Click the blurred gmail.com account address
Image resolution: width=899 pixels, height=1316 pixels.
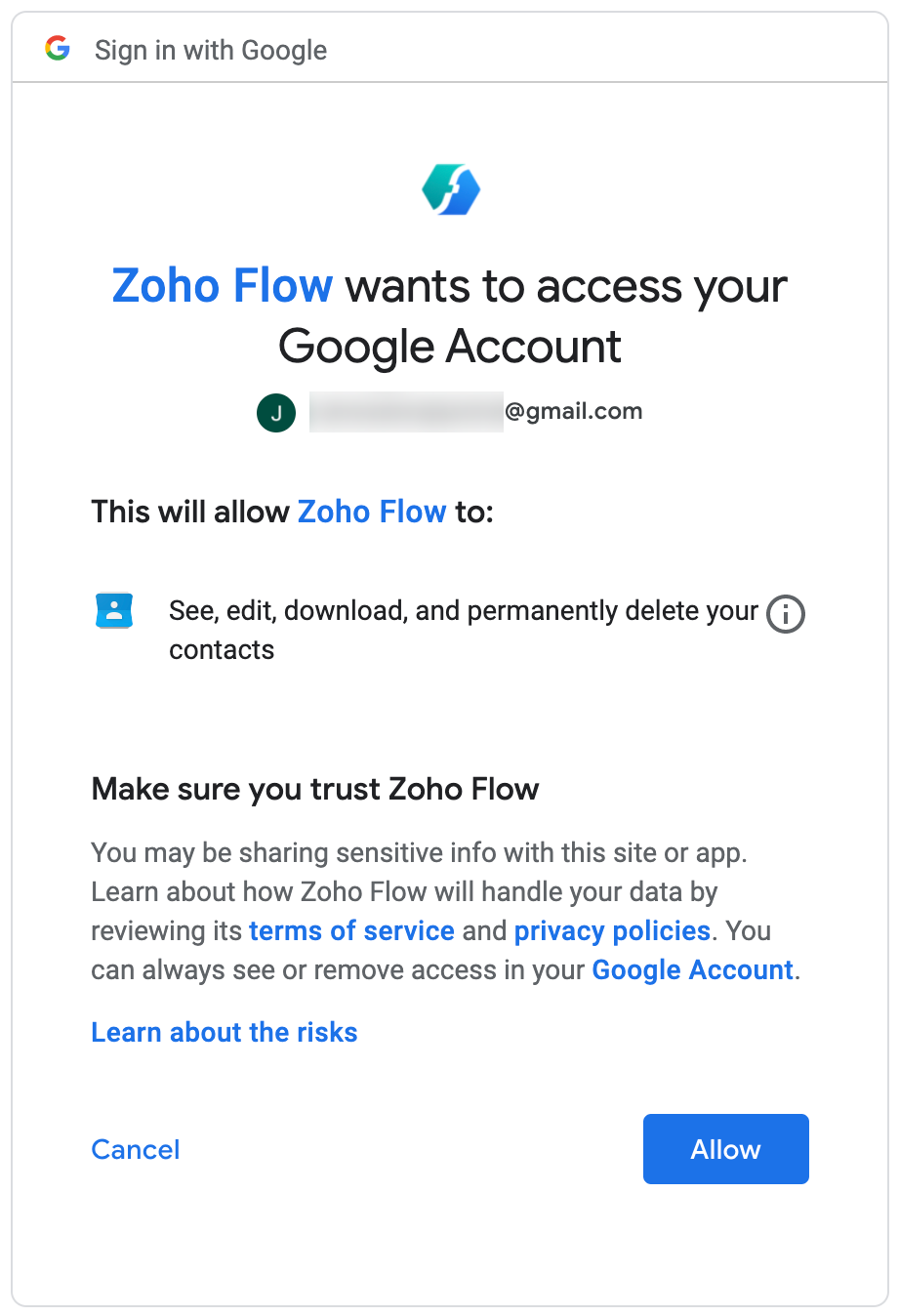coord(475,412)
